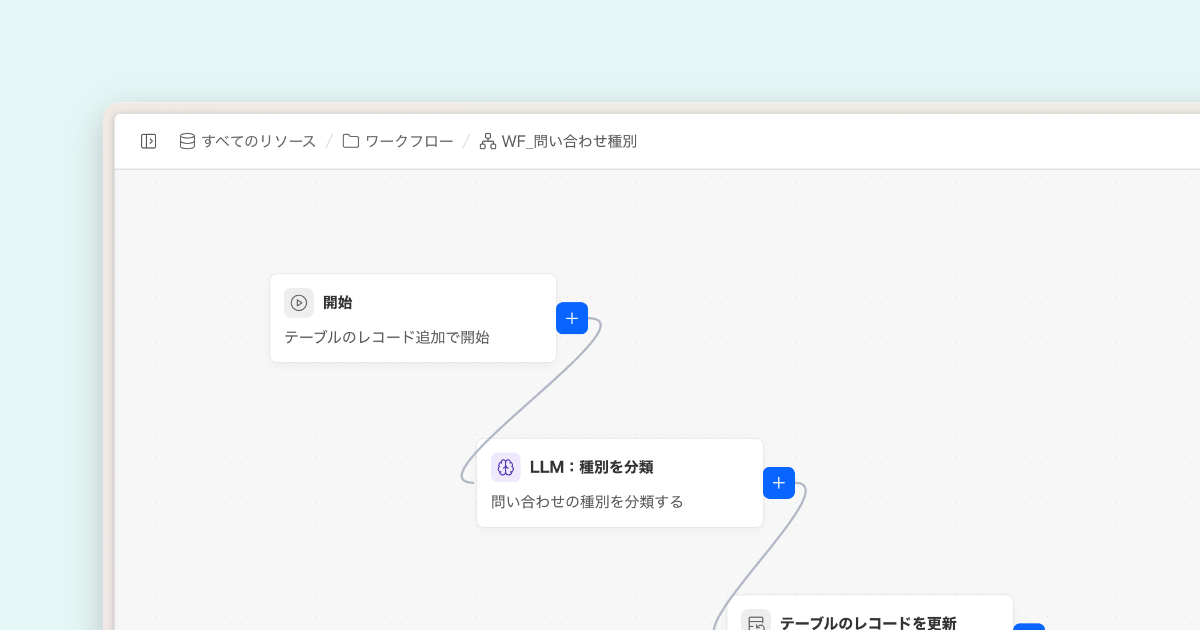Add a step after テーブルのレコードを更新 node

pyautogui.click(x=1029, y=627)
